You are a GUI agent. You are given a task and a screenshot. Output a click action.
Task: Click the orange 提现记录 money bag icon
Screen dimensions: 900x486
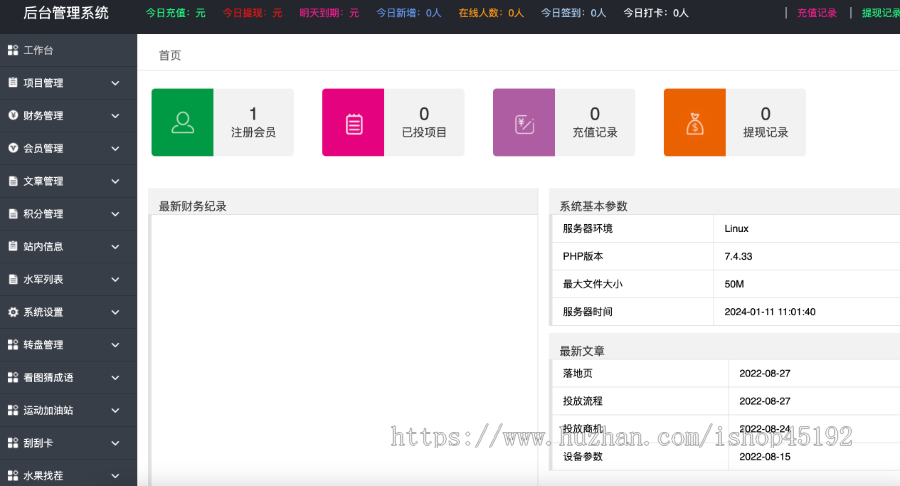point(695,122)
